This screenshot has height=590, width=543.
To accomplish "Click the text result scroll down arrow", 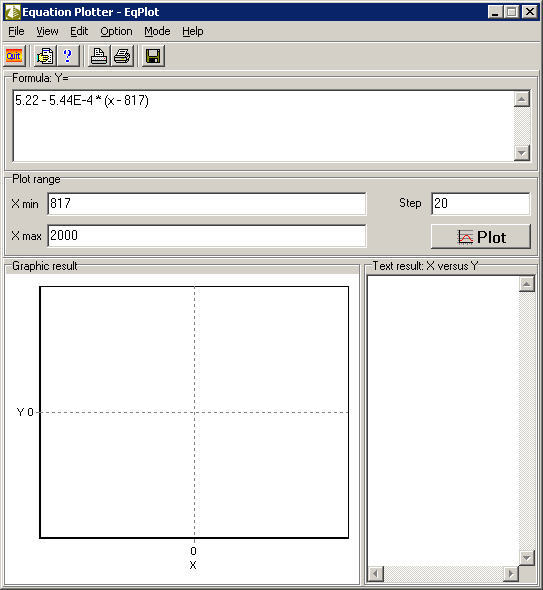I will (x=526, y=557).
